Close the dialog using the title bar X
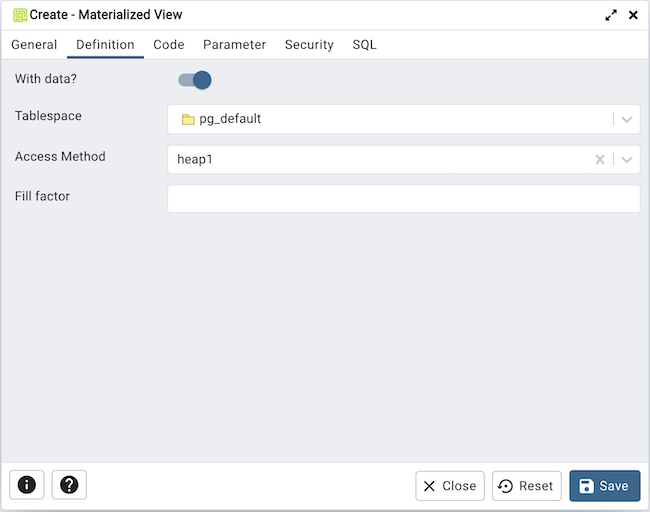Image resolution: width=650 pixels, height=512 pixels. 633,15
